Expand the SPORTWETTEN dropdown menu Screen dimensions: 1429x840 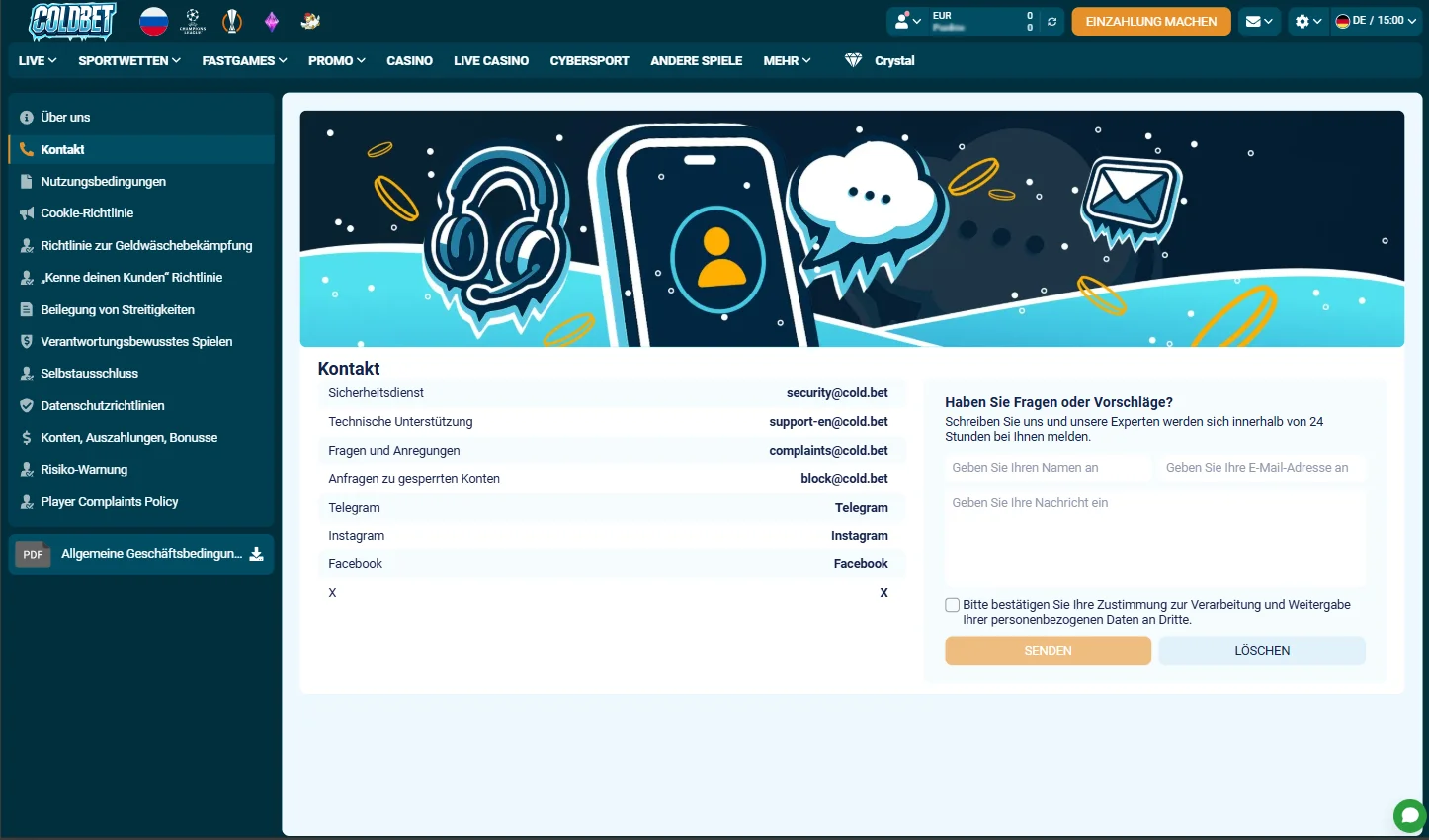[129, 60]
